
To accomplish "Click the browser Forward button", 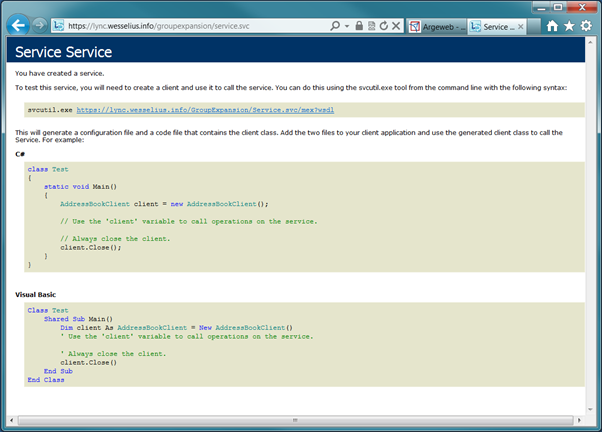I will pos(41,24).
